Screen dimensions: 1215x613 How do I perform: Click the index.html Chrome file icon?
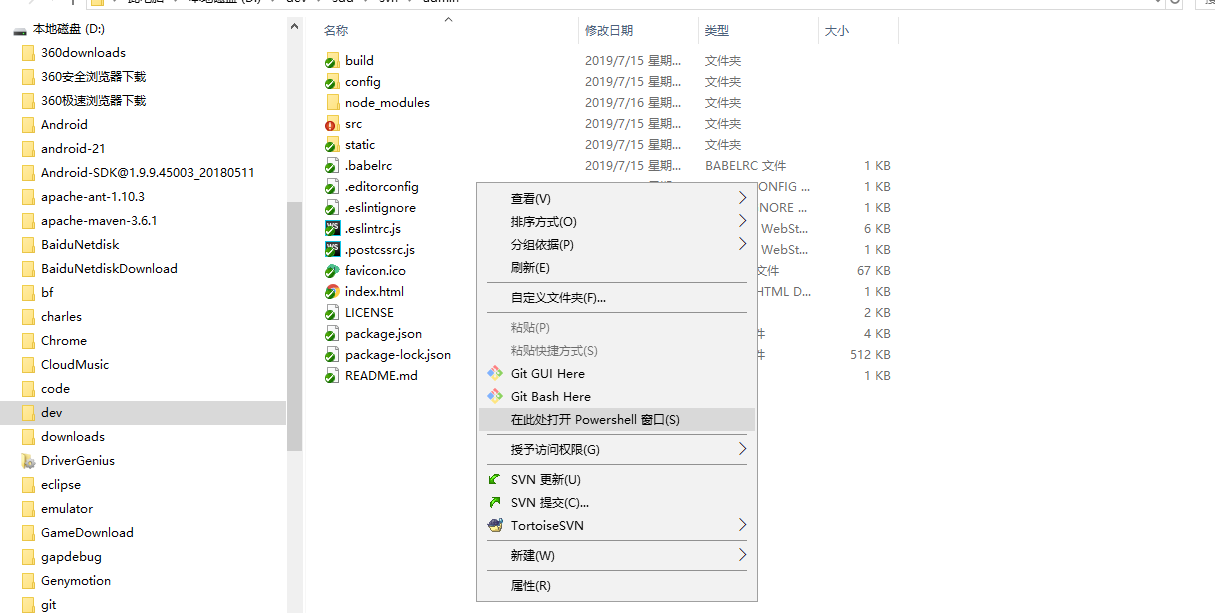point(332,292)
